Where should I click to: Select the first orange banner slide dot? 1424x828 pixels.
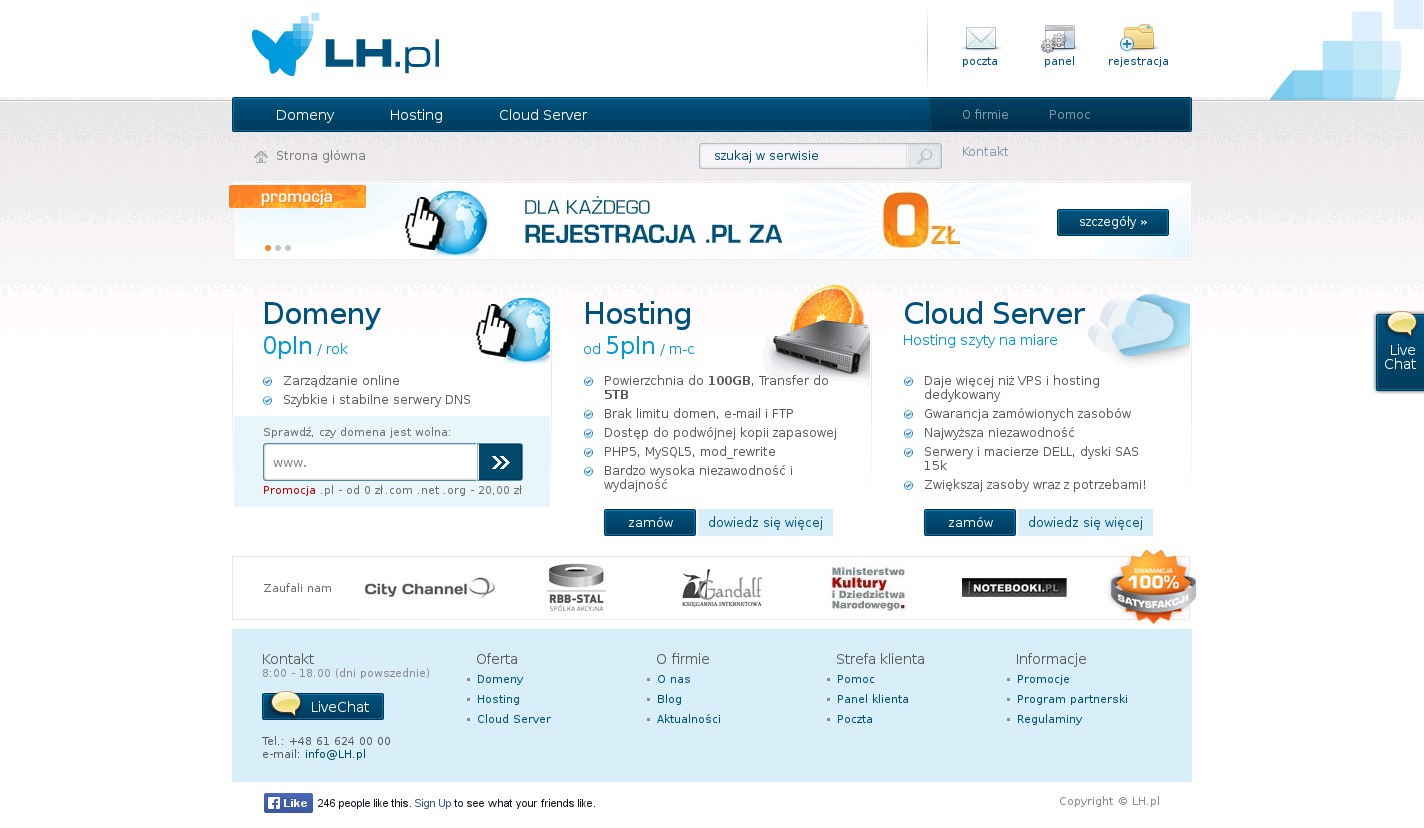[x=268, y=248]
